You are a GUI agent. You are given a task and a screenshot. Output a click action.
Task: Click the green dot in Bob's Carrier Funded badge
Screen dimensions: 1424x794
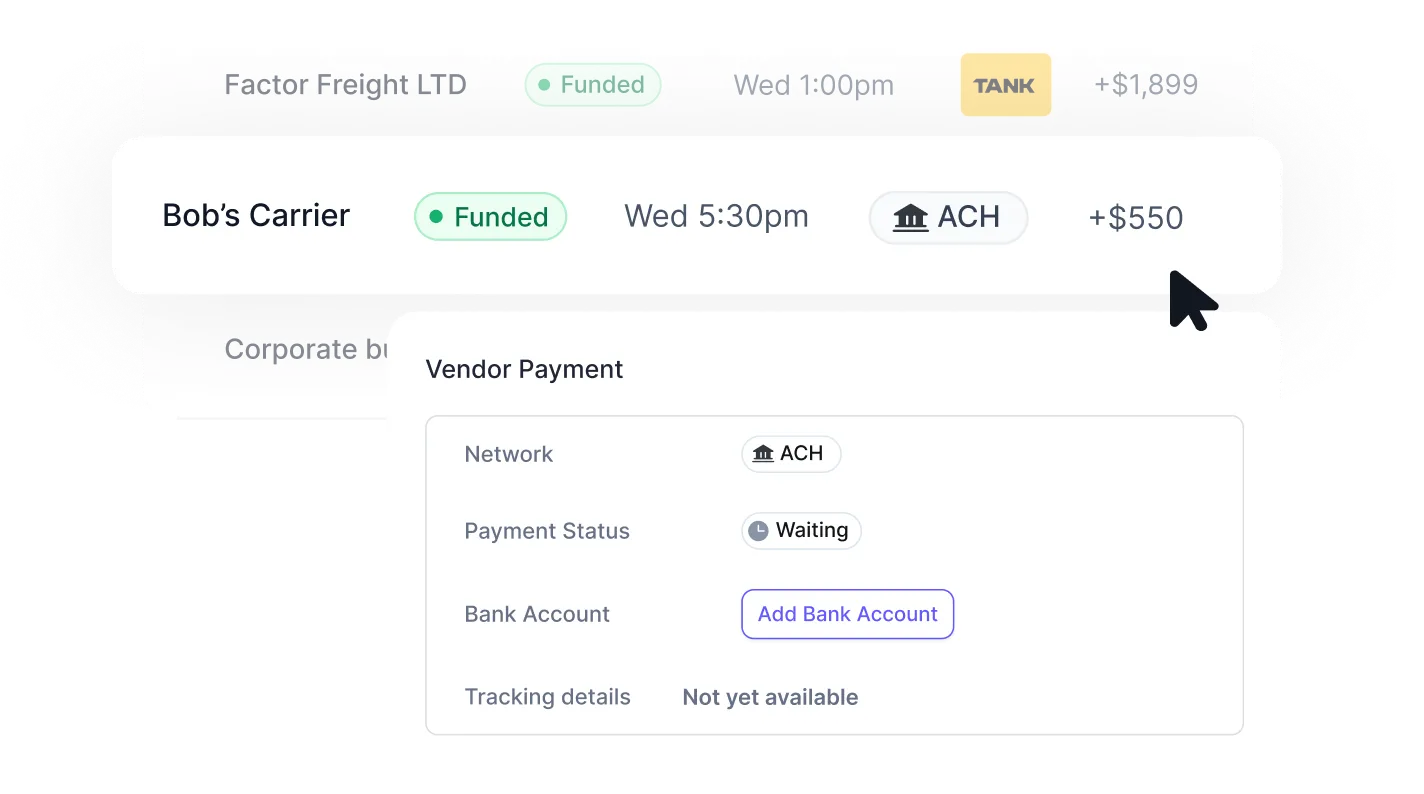tap(435, 216)
